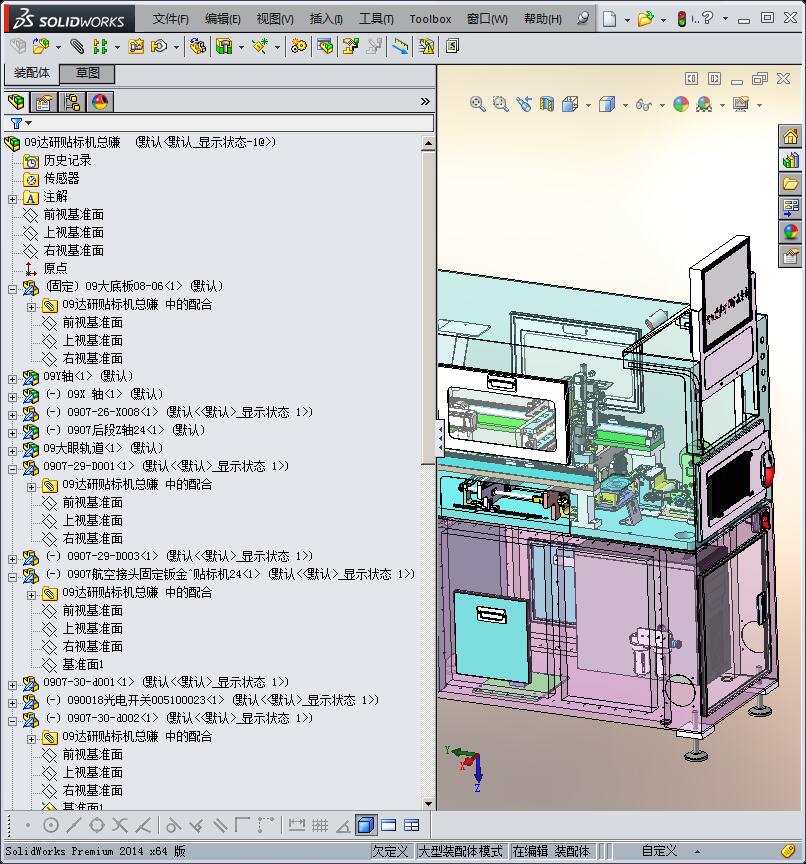806x864 pixels.
Task: Click the Bill of Materials icon
Action: click(x=325, y=46)
